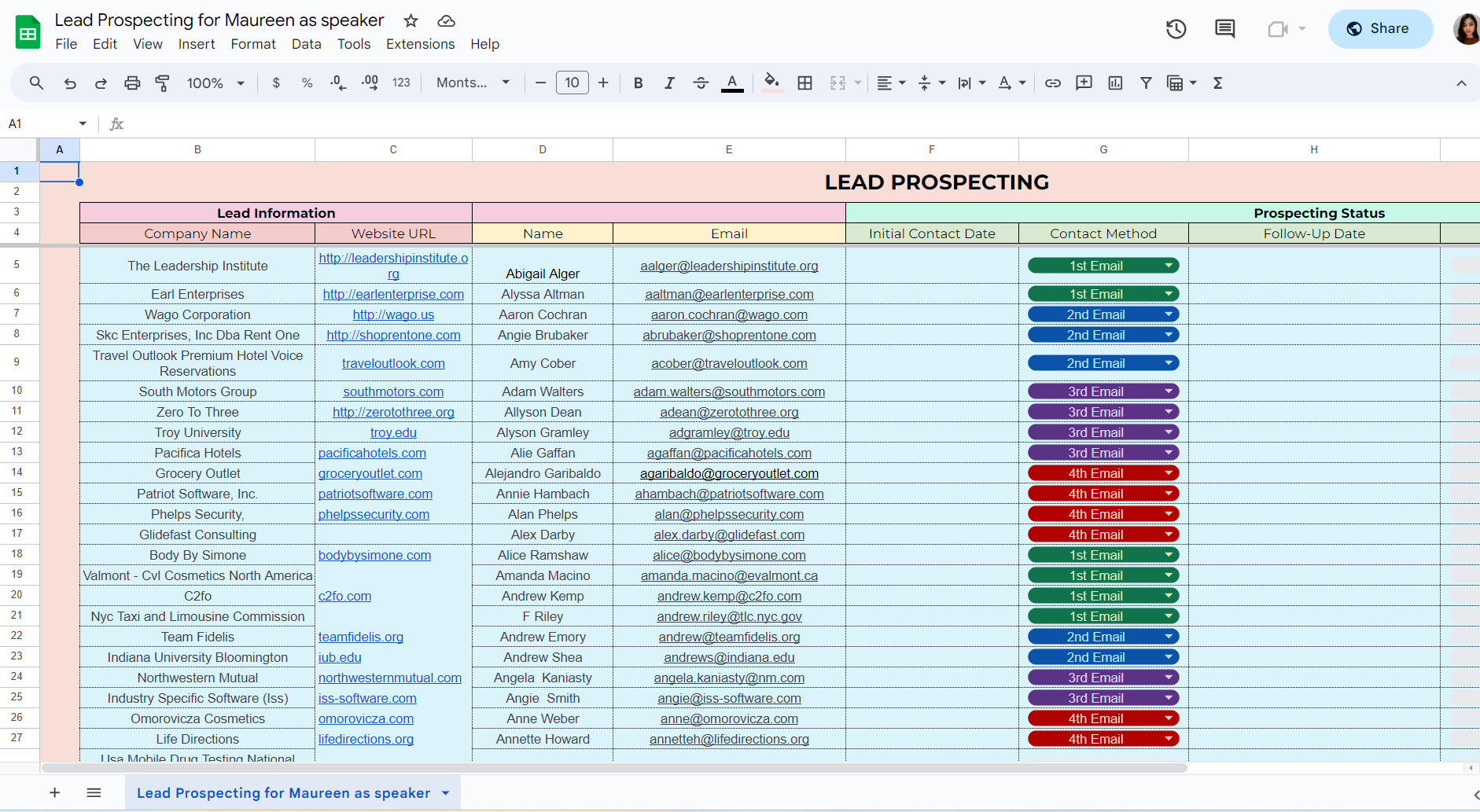This screenshot has width=1480, height=812.
Task: Open the Edit menu
Action: point(105,44)
